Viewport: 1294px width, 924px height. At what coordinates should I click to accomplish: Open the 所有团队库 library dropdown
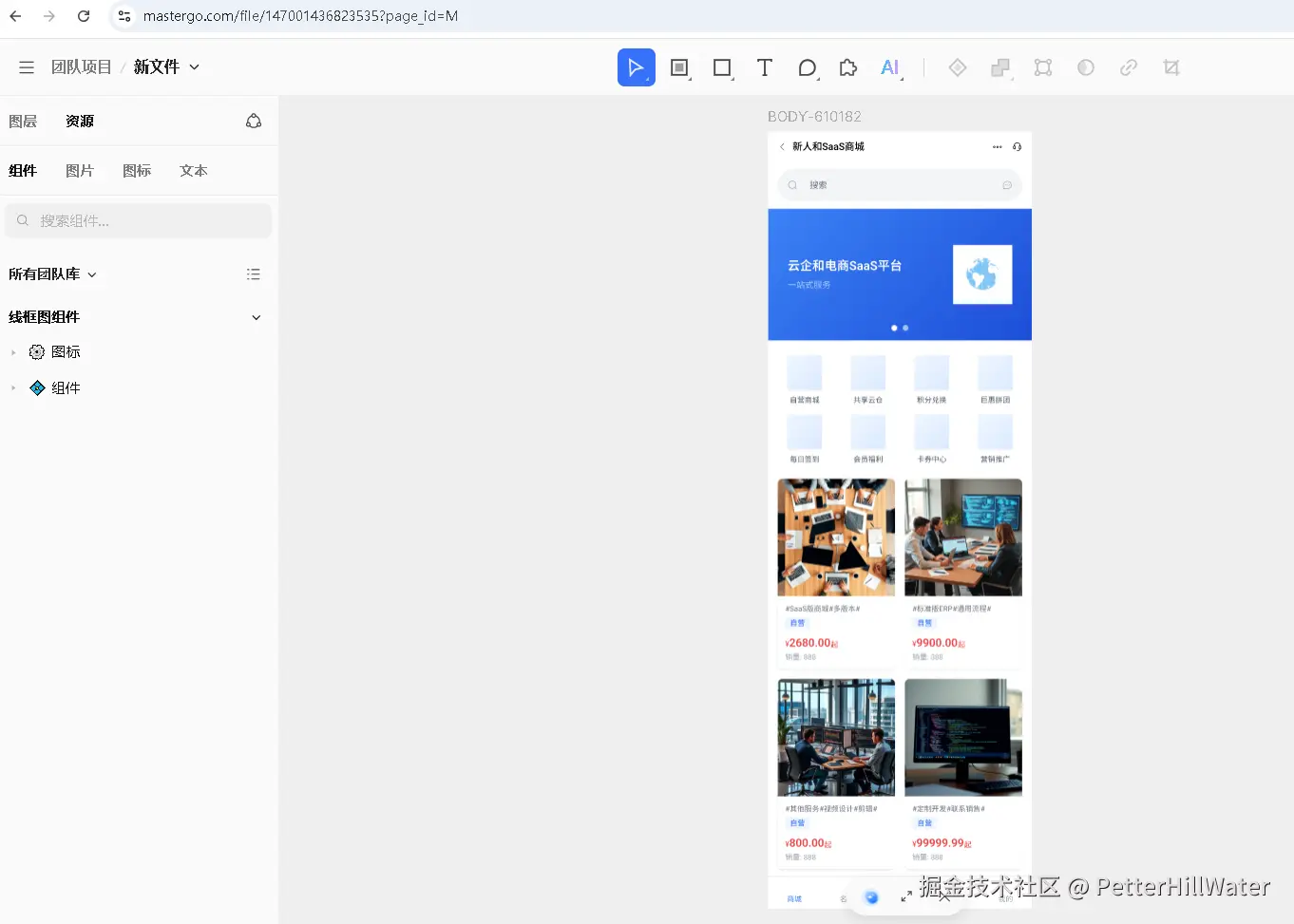[92, 274]
